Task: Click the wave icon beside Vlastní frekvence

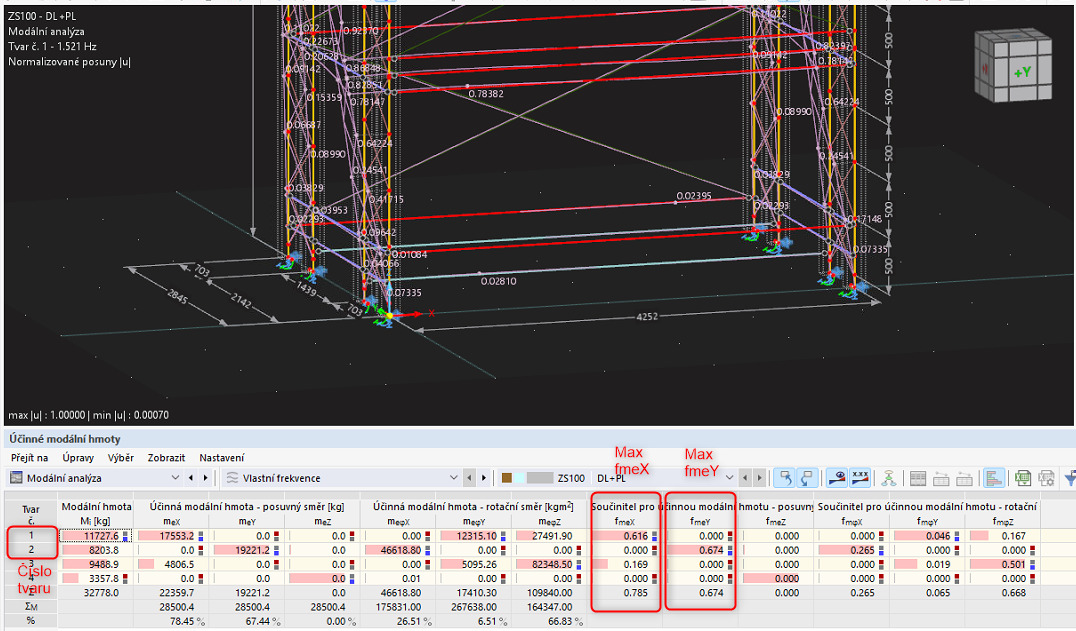Action: (x=232, y=478)
